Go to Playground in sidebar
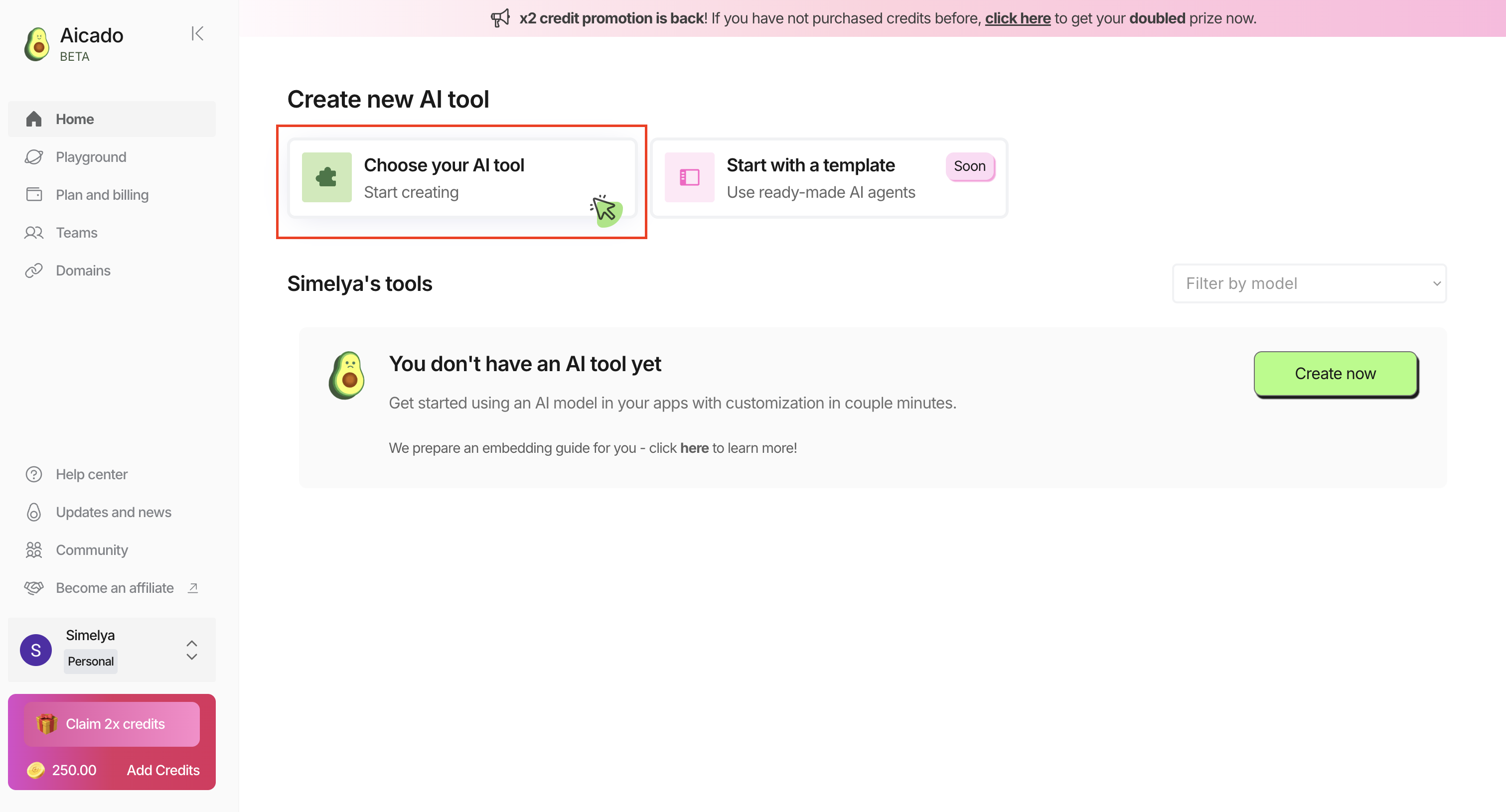This screenshot has height=812, width=1506. pyautogui.click(x=112, y=157)
